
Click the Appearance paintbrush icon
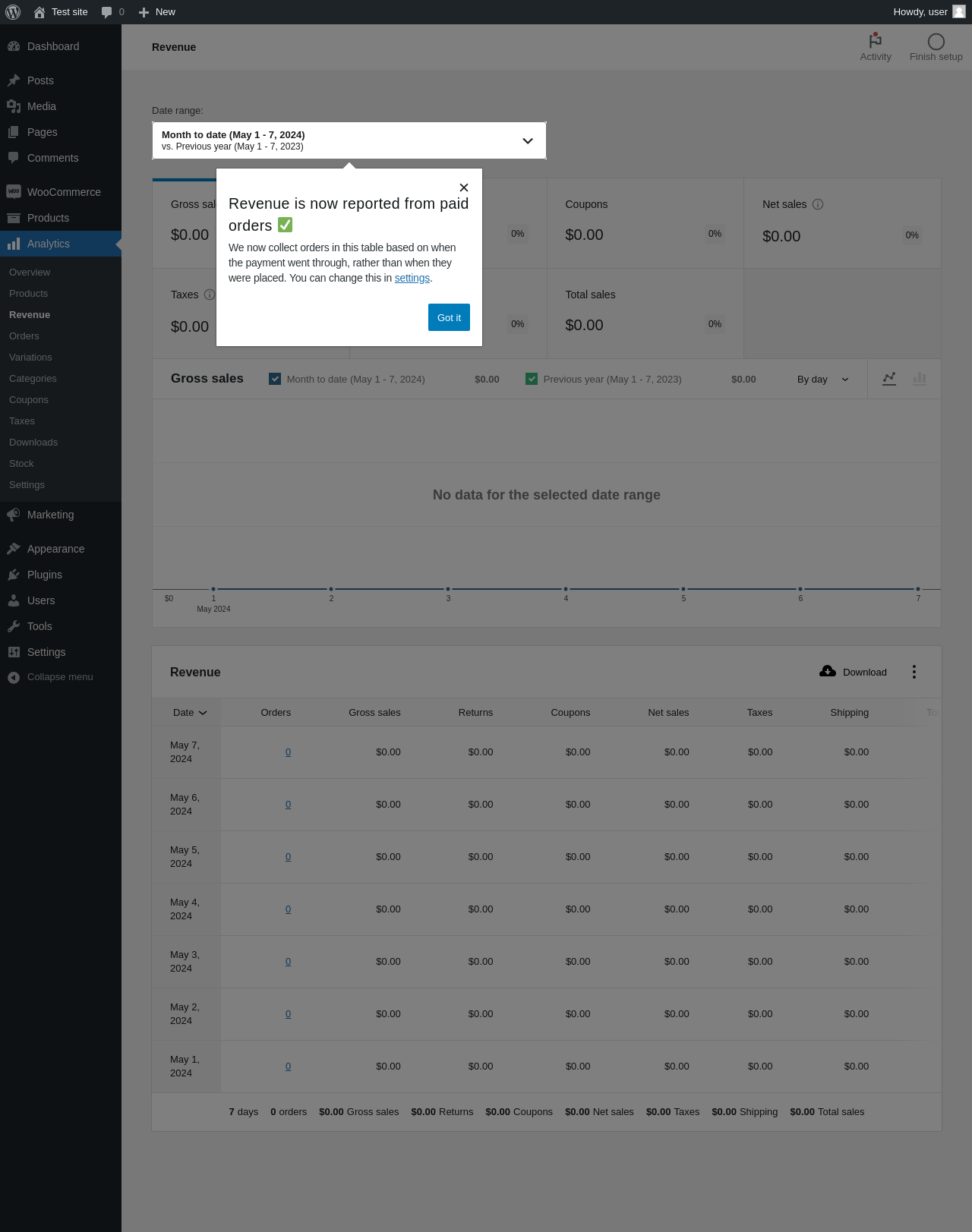click(x=14, y=549)
